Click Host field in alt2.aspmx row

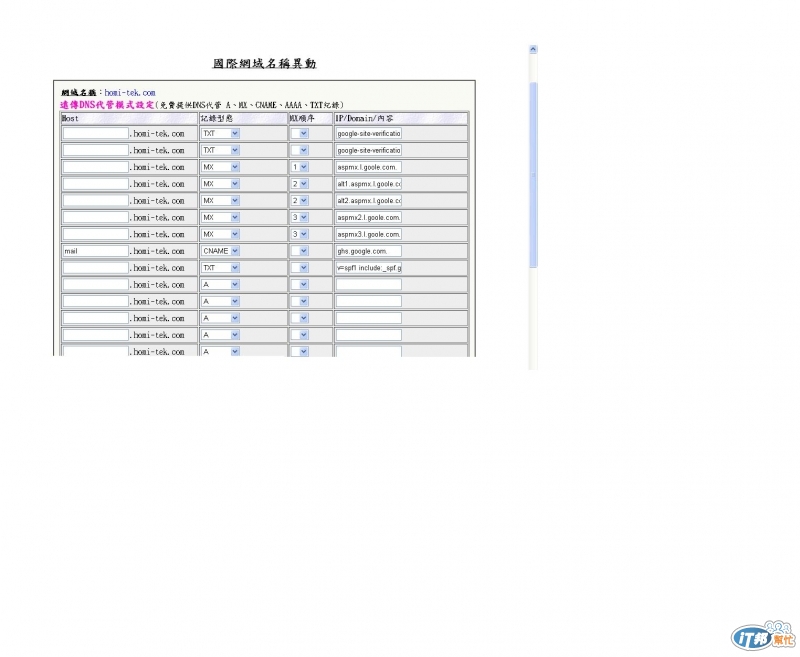(x=95, y=201)
